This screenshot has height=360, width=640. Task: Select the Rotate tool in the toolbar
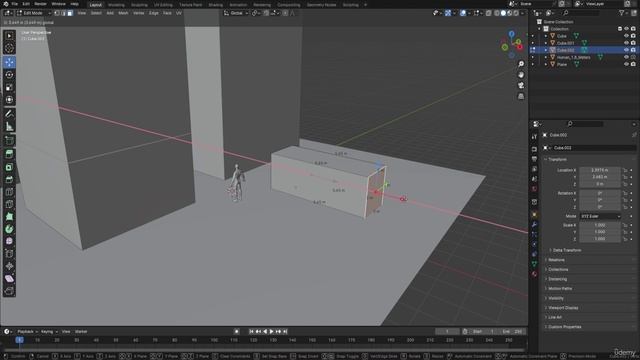click(9, 75)
